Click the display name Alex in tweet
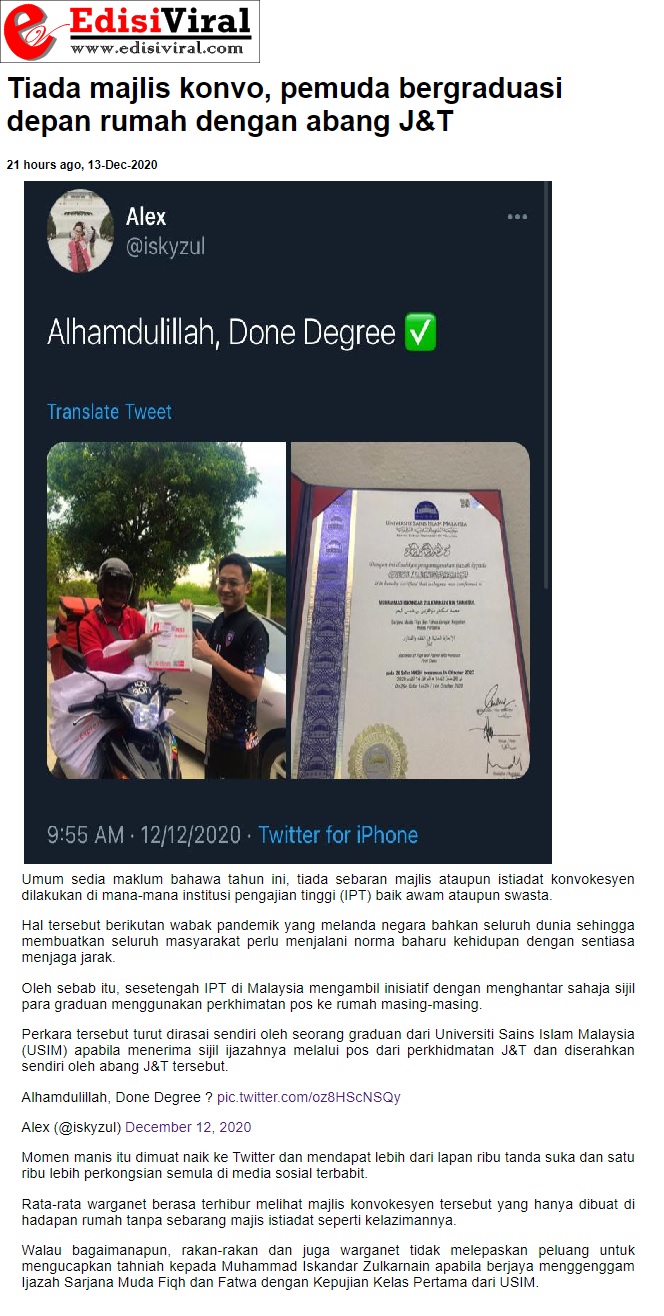Screen dimensions: 664x1316 pyautogui.click(x=146, y=217)
